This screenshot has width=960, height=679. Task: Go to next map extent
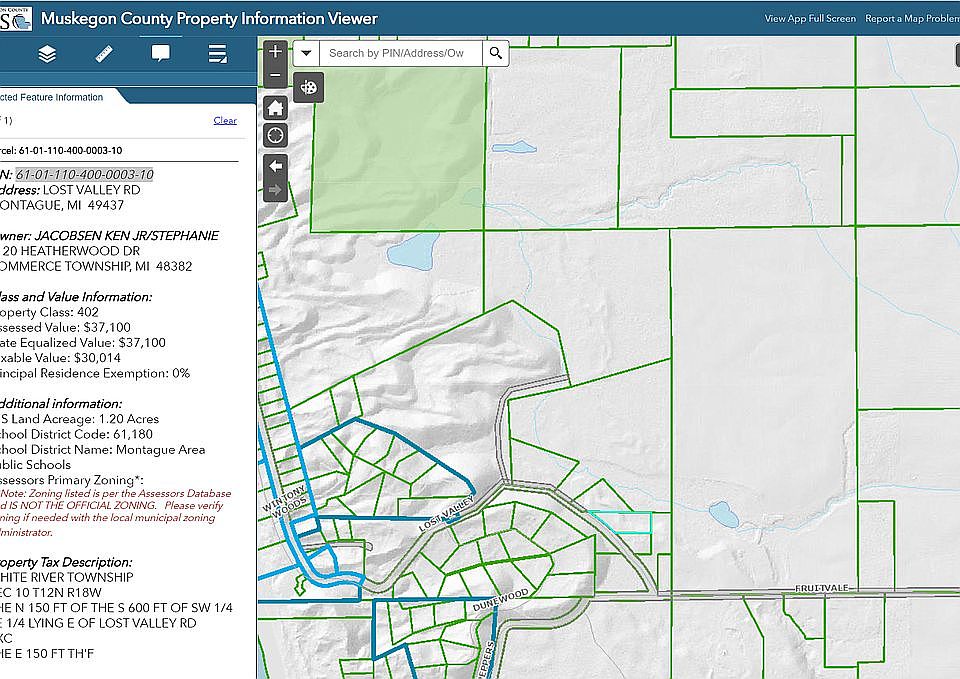click(x=275, y=190)
